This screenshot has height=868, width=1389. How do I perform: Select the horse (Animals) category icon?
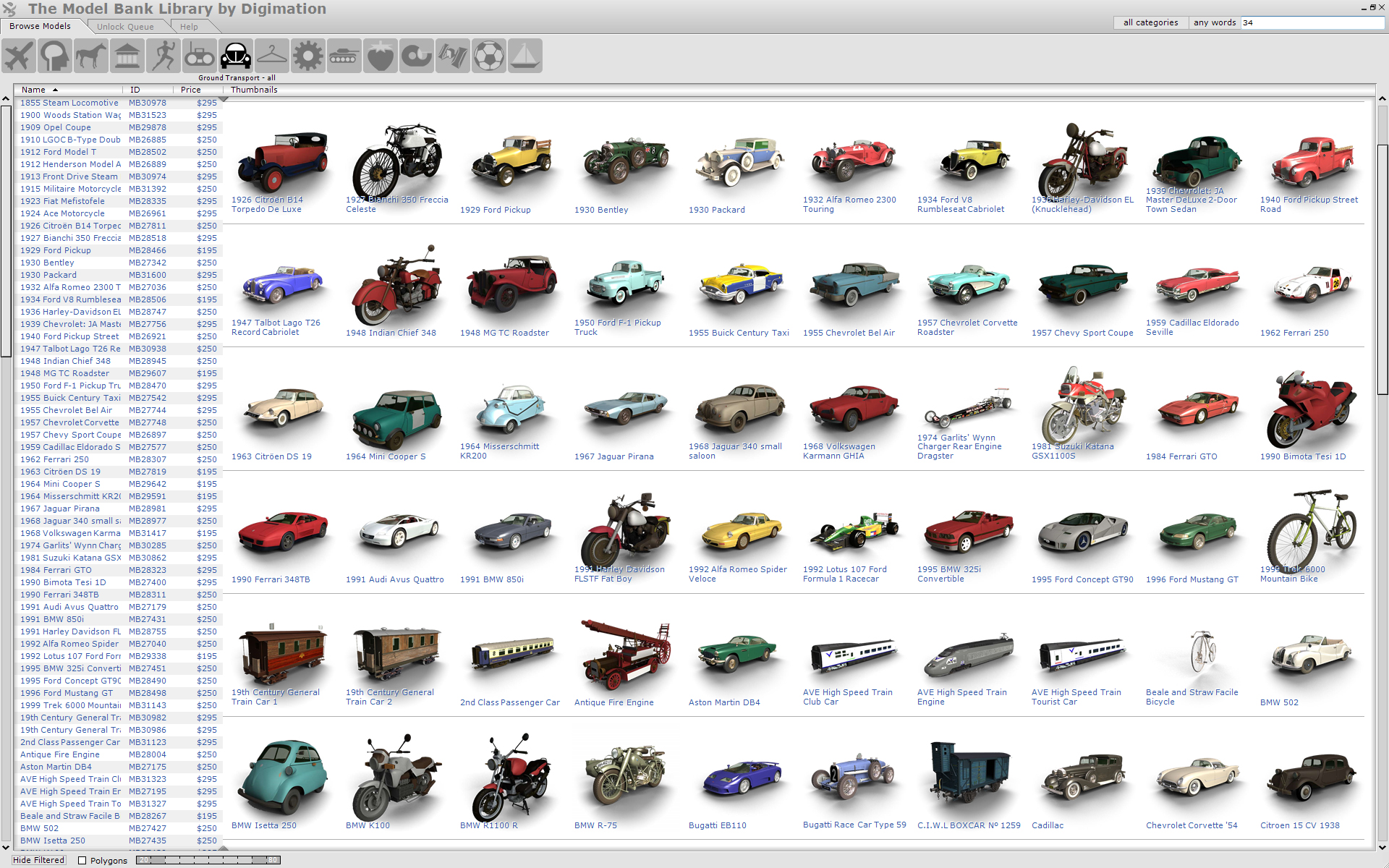click(91, 56)
